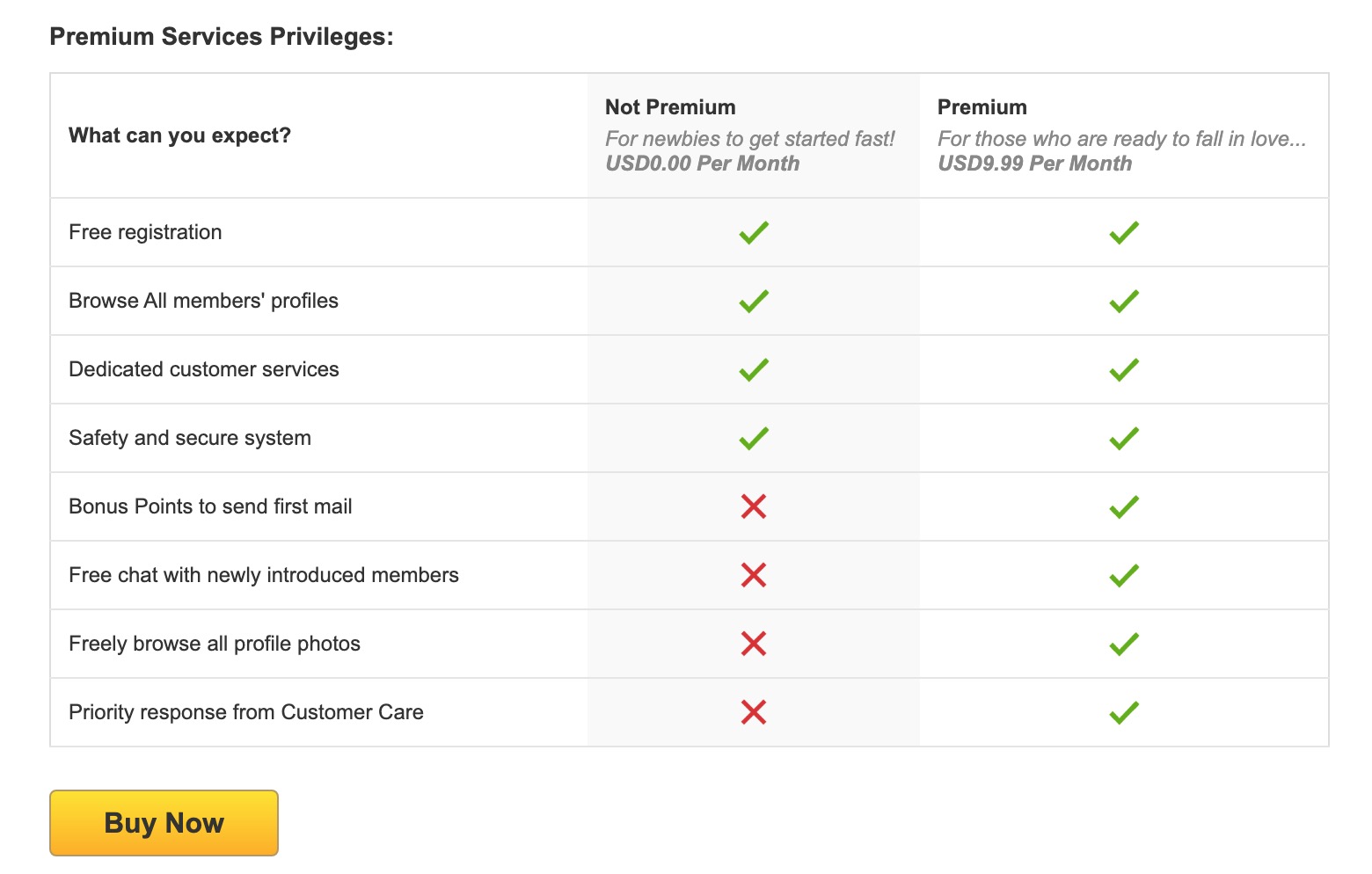The width and height of the screenshot is (1372, 874).
Task: Click Premium check for Priority response row
Action: (x=1124, y=713)
